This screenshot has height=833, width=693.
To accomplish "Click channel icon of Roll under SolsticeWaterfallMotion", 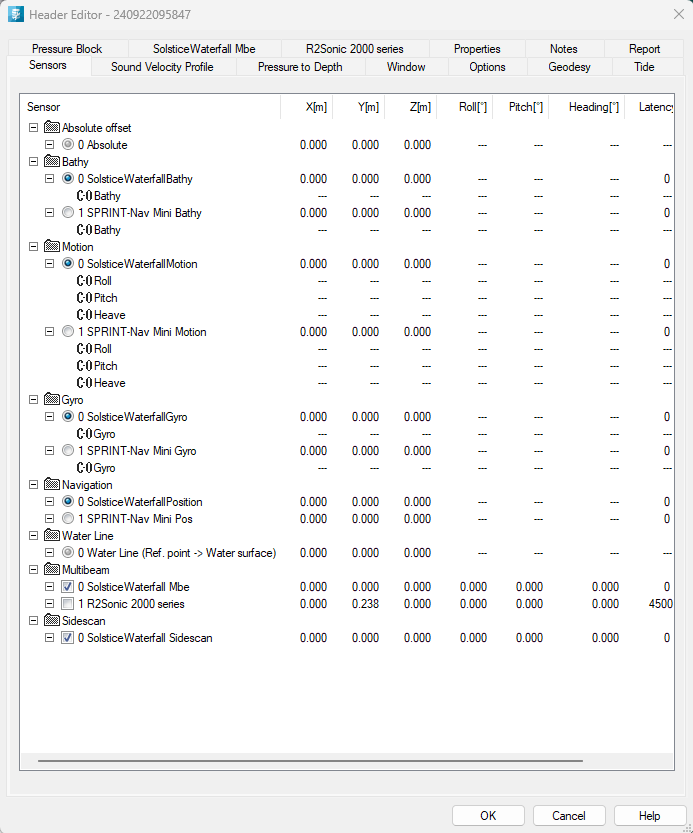I will [x=84, y=281].
